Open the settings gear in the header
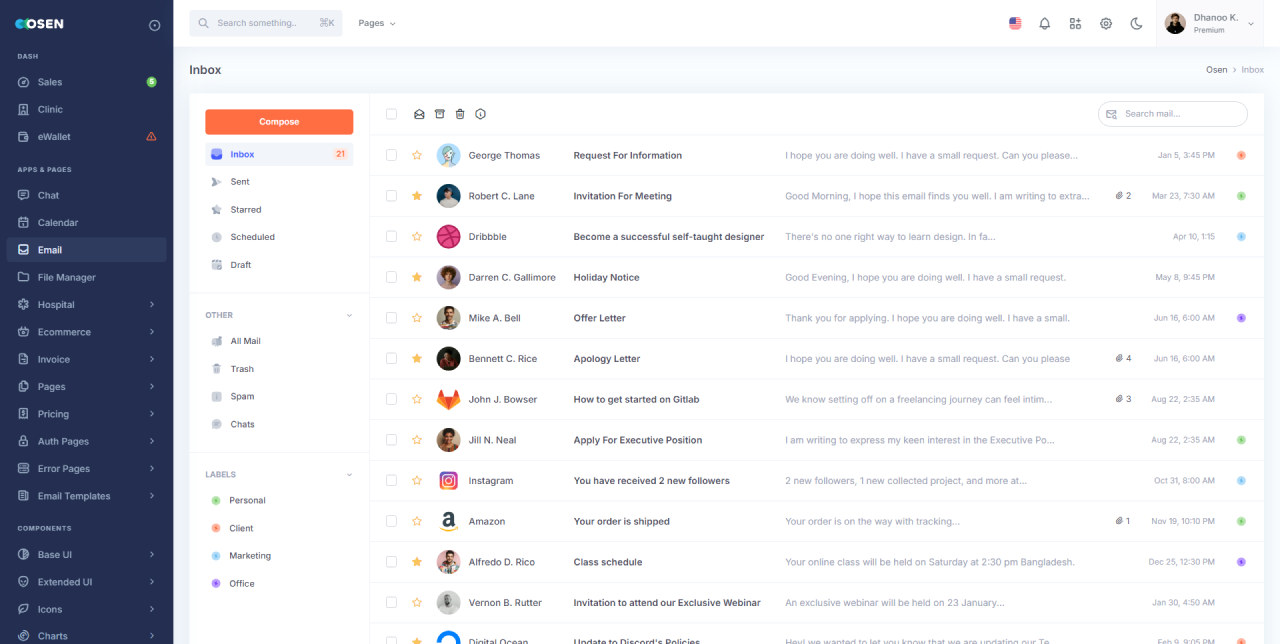The width and height of the screenshot is (1280, 644). click(1106, 23)
